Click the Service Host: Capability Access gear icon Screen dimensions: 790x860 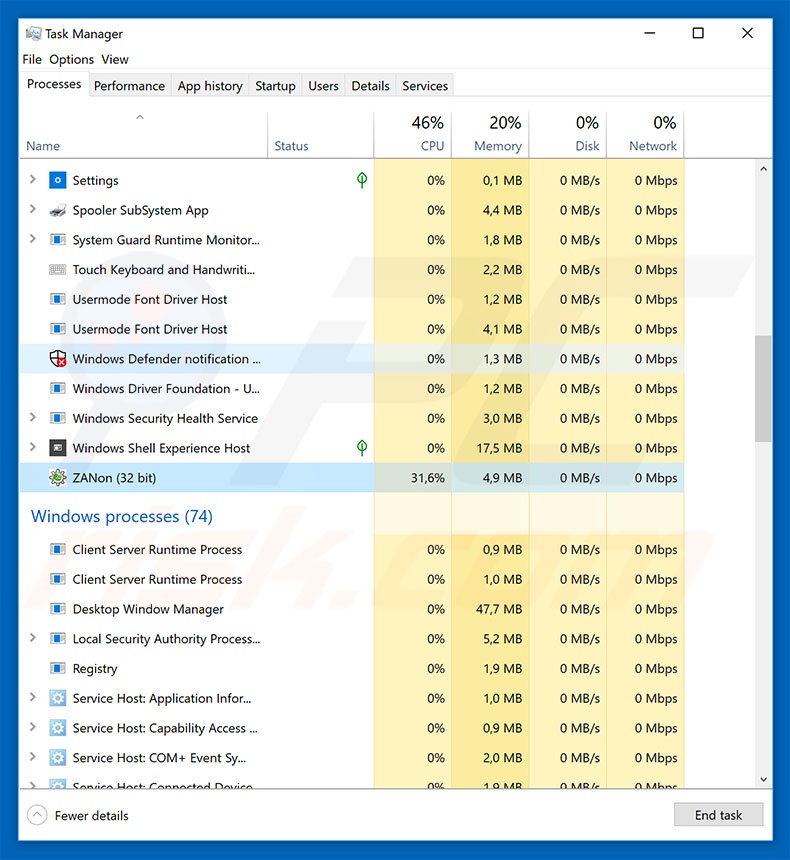coord(58,728)
